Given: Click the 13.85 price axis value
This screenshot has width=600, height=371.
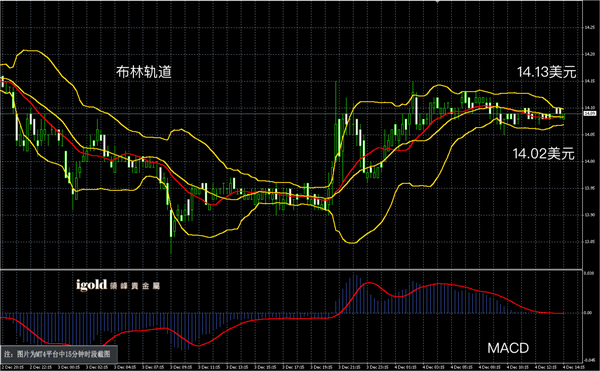Looking at the screenshot, I should (x=589, y=242).
